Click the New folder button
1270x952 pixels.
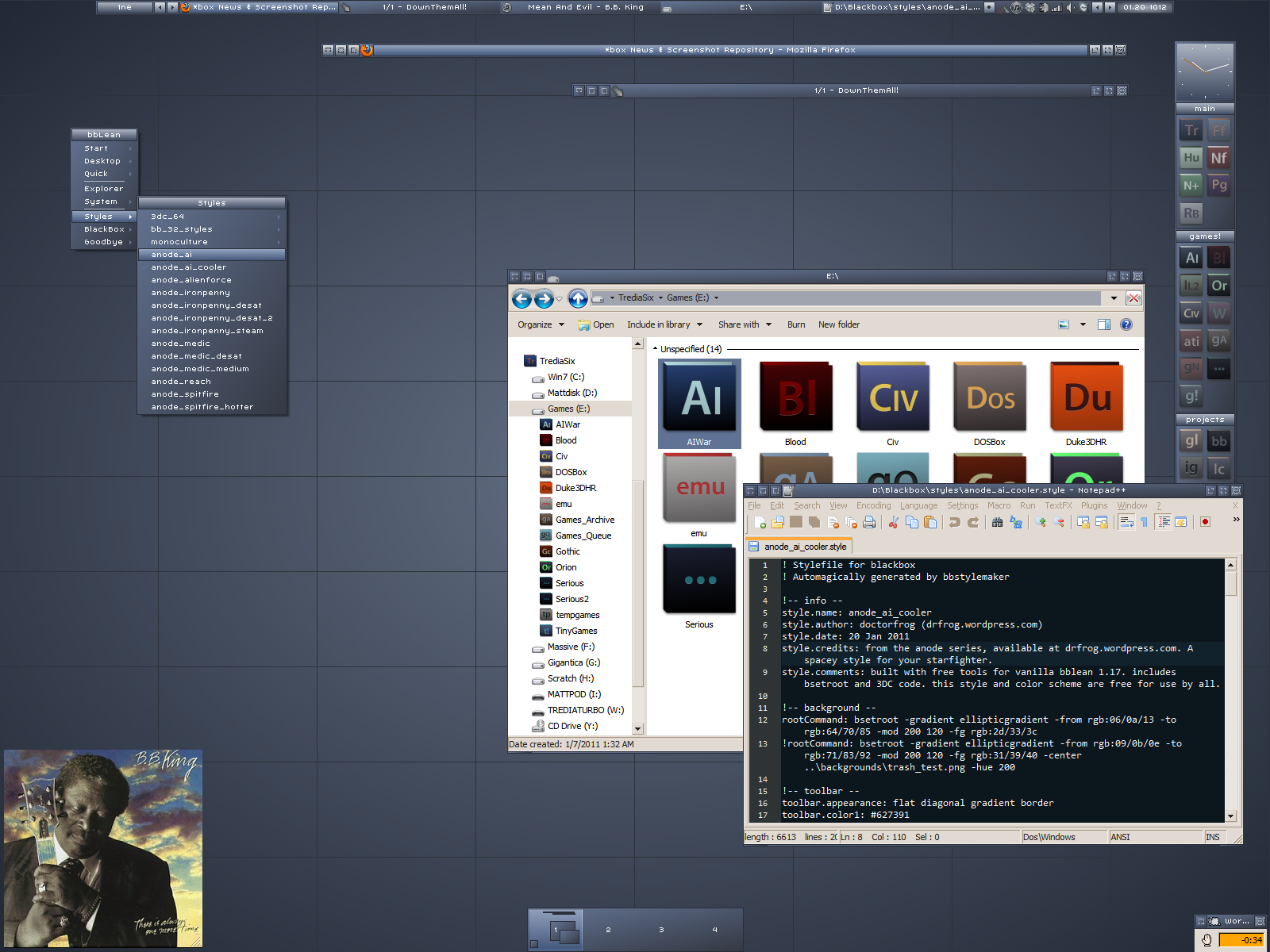point(839,324)
